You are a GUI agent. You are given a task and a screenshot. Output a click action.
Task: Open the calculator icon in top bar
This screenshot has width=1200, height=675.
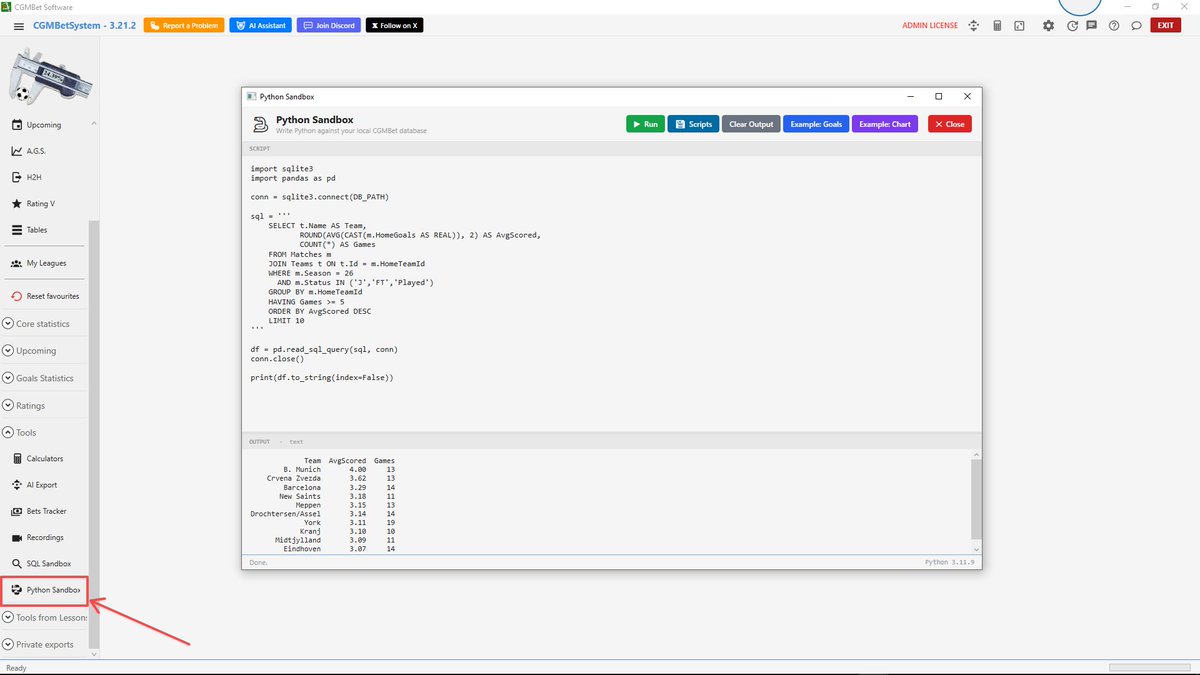[997, 26]
